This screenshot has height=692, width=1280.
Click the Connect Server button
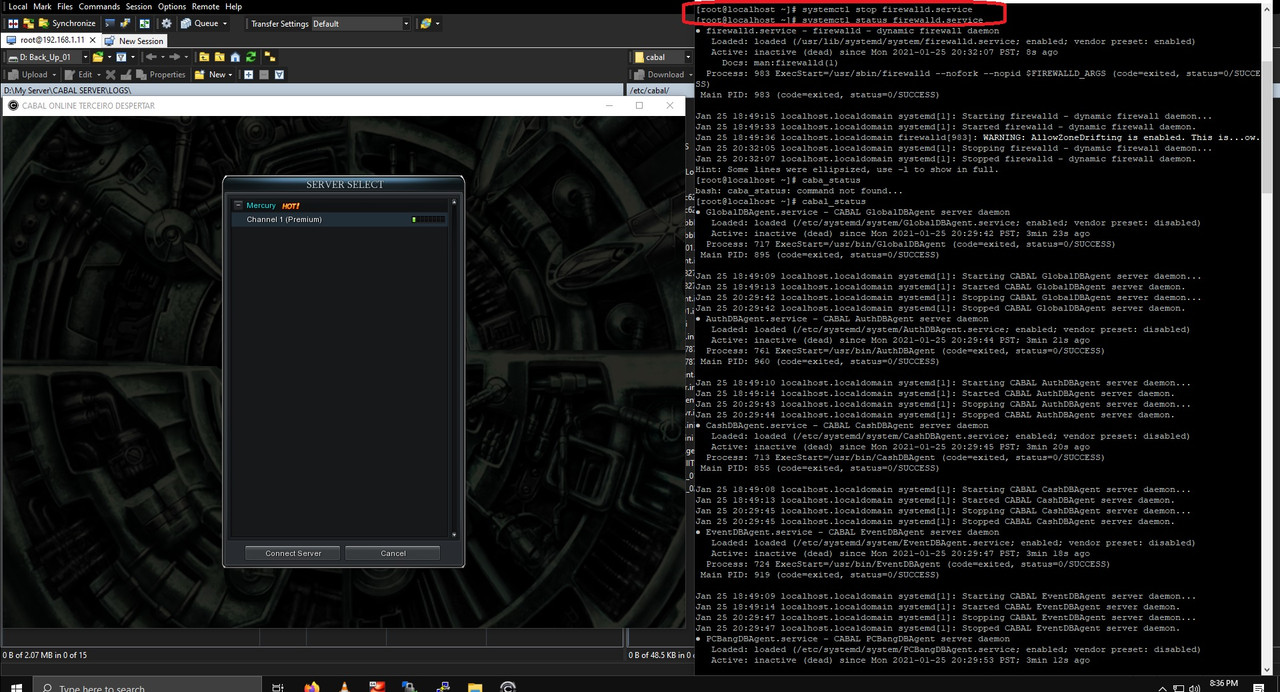tap(293, 553)
